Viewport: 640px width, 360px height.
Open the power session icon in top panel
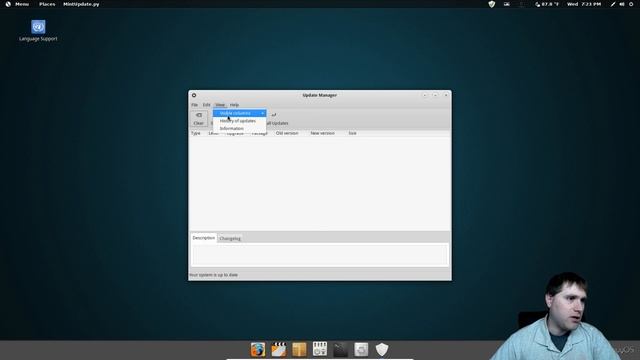[x=631, y=4]
